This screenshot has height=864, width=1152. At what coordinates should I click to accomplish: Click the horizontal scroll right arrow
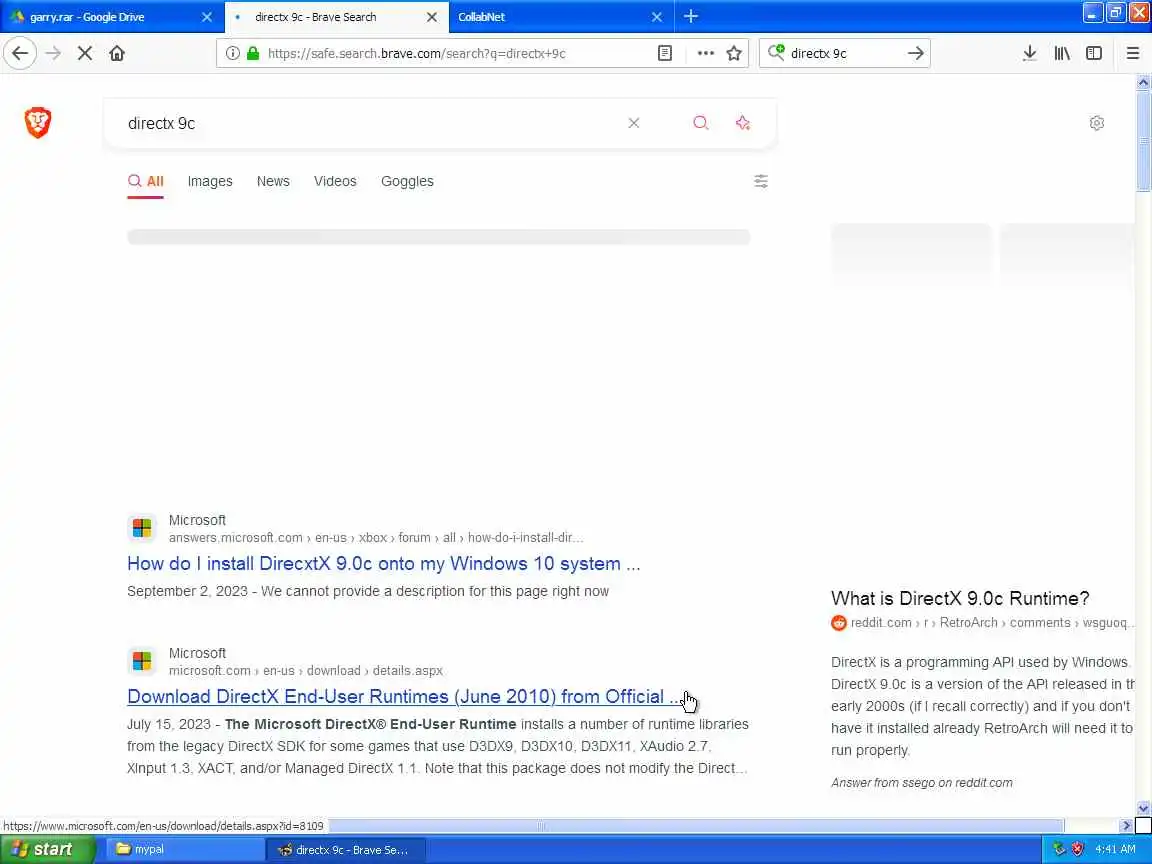pos(1126,826)
